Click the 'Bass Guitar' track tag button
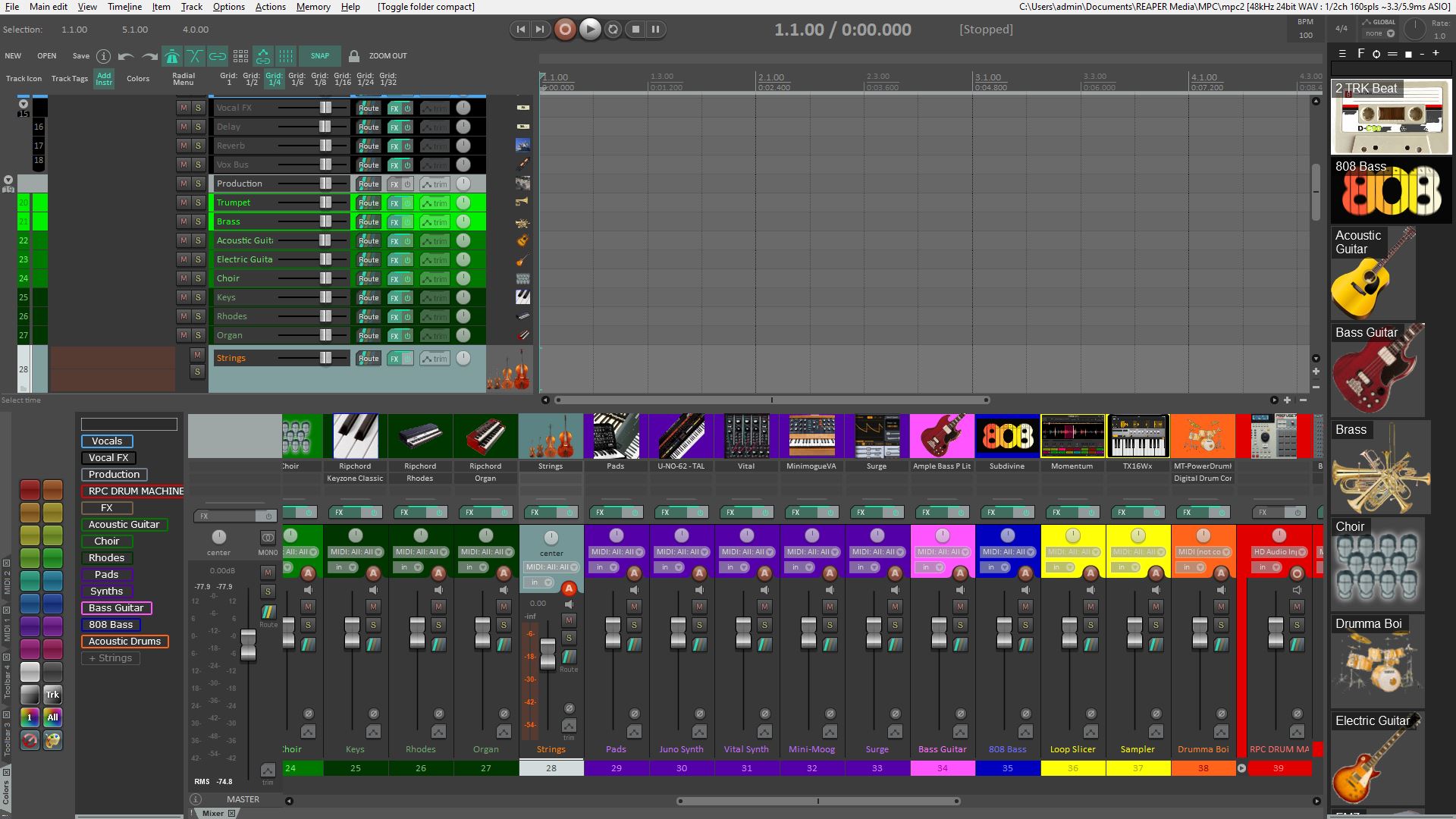 click(117, 608)
